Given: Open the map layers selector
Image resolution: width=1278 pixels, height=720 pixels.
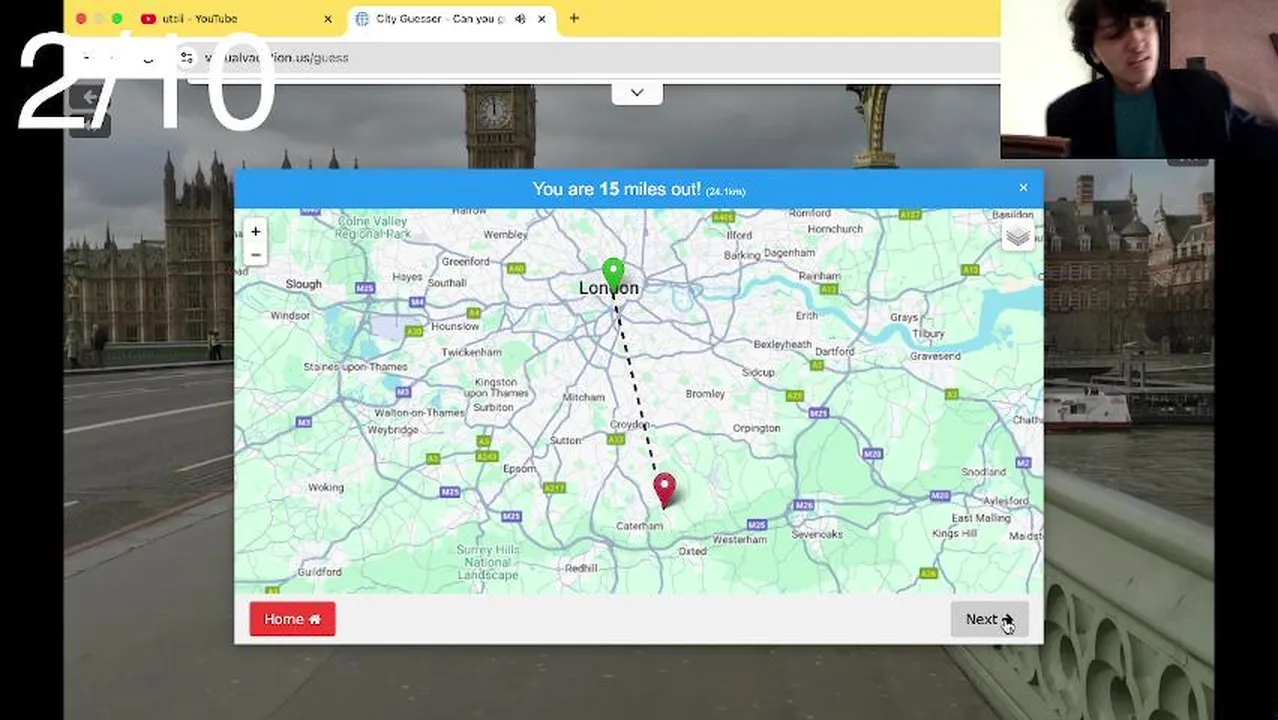Looking at the screenshot, I should pyautogui.click(x=1017, y=237).
